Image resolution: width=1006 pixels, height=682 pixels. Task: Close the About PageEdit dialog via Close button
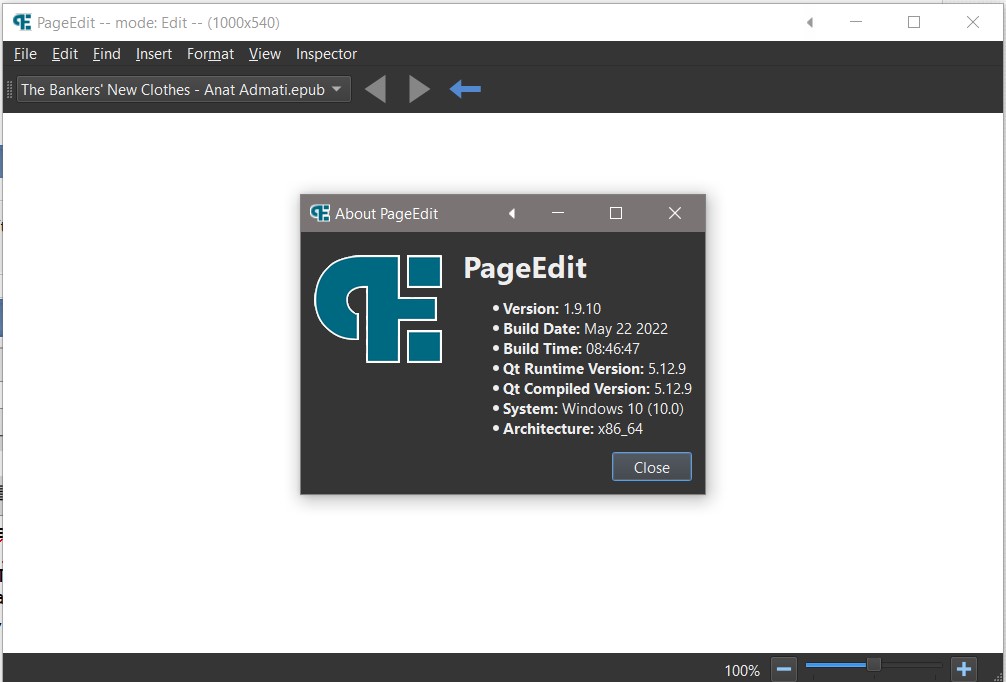coord(652,467)
